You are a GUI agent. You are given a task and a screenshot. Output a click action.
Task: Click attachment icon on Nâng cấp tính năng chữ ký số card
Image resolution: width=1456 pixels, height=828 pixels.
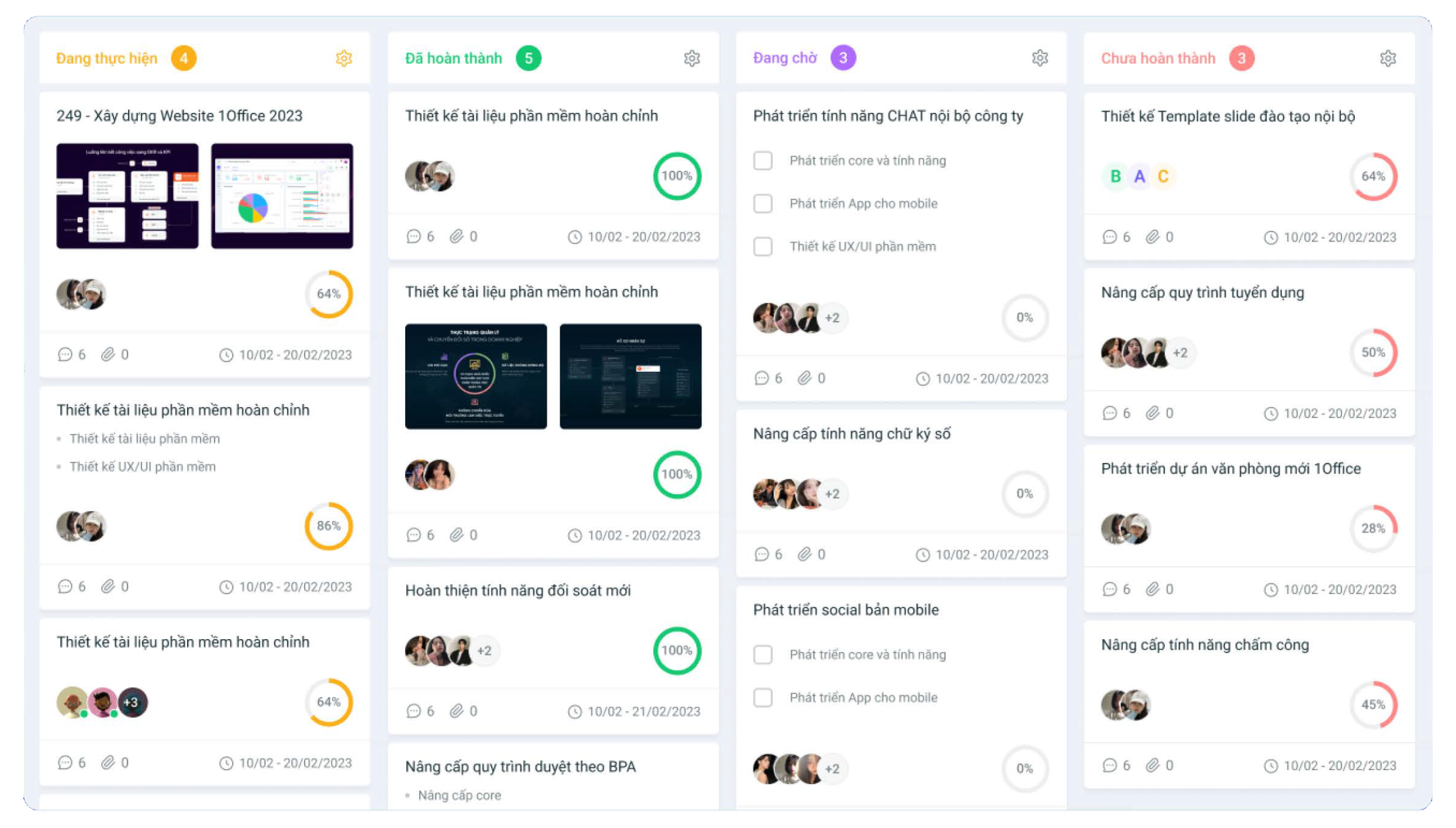click(805, 554)
